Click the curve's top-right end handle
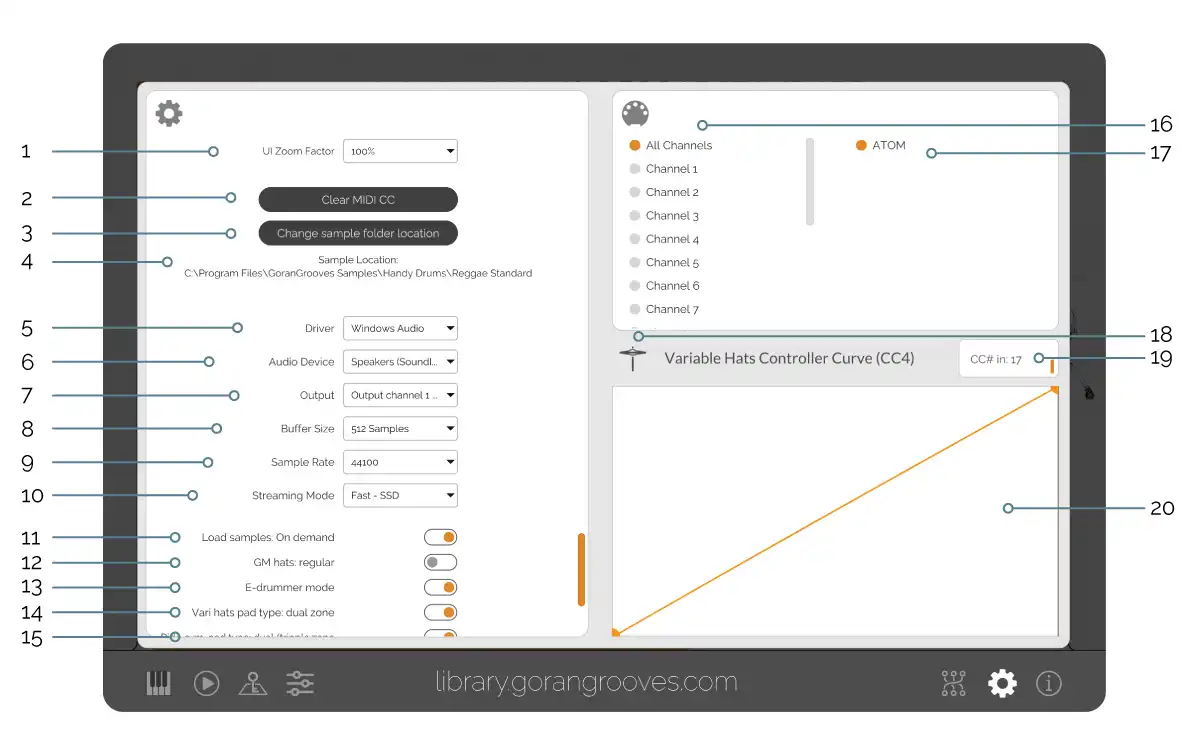The width and height of the screenshot is (1200, 747). [1054, 390]
